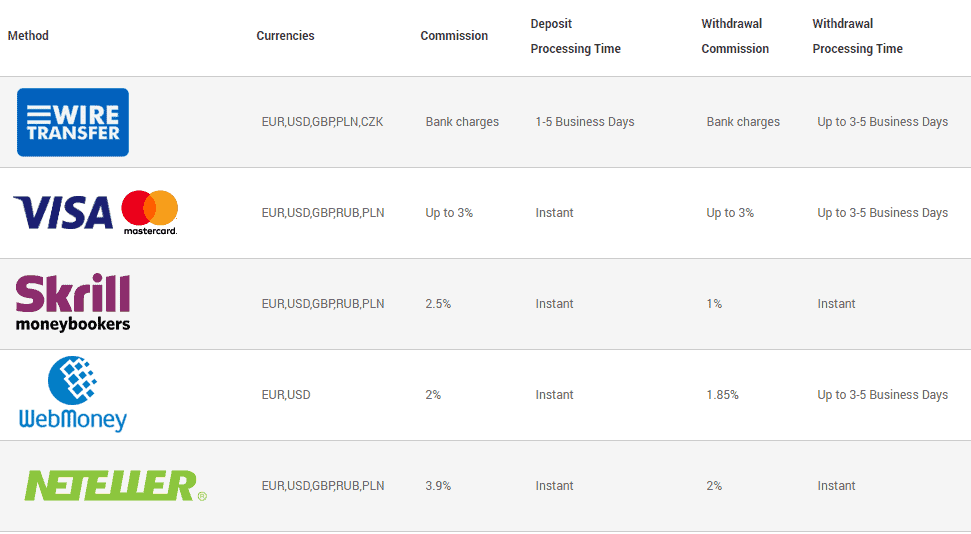Viewport: 971px width, 534px height.
Task: Click the Skrill 2.5% commission cell
Action: click(438, 304)
